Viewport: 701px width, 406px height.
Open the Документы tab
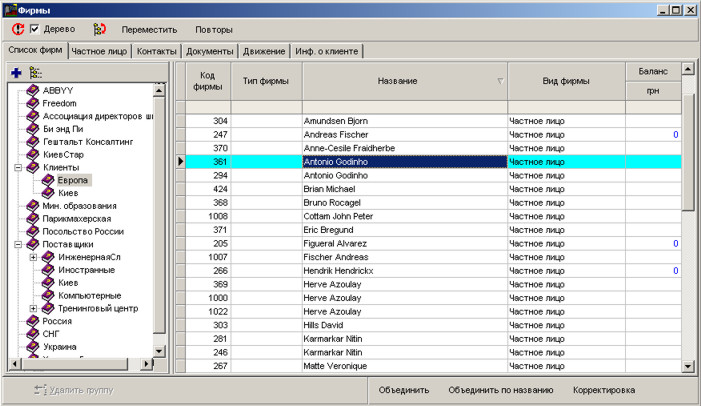[x=210, y=51]
